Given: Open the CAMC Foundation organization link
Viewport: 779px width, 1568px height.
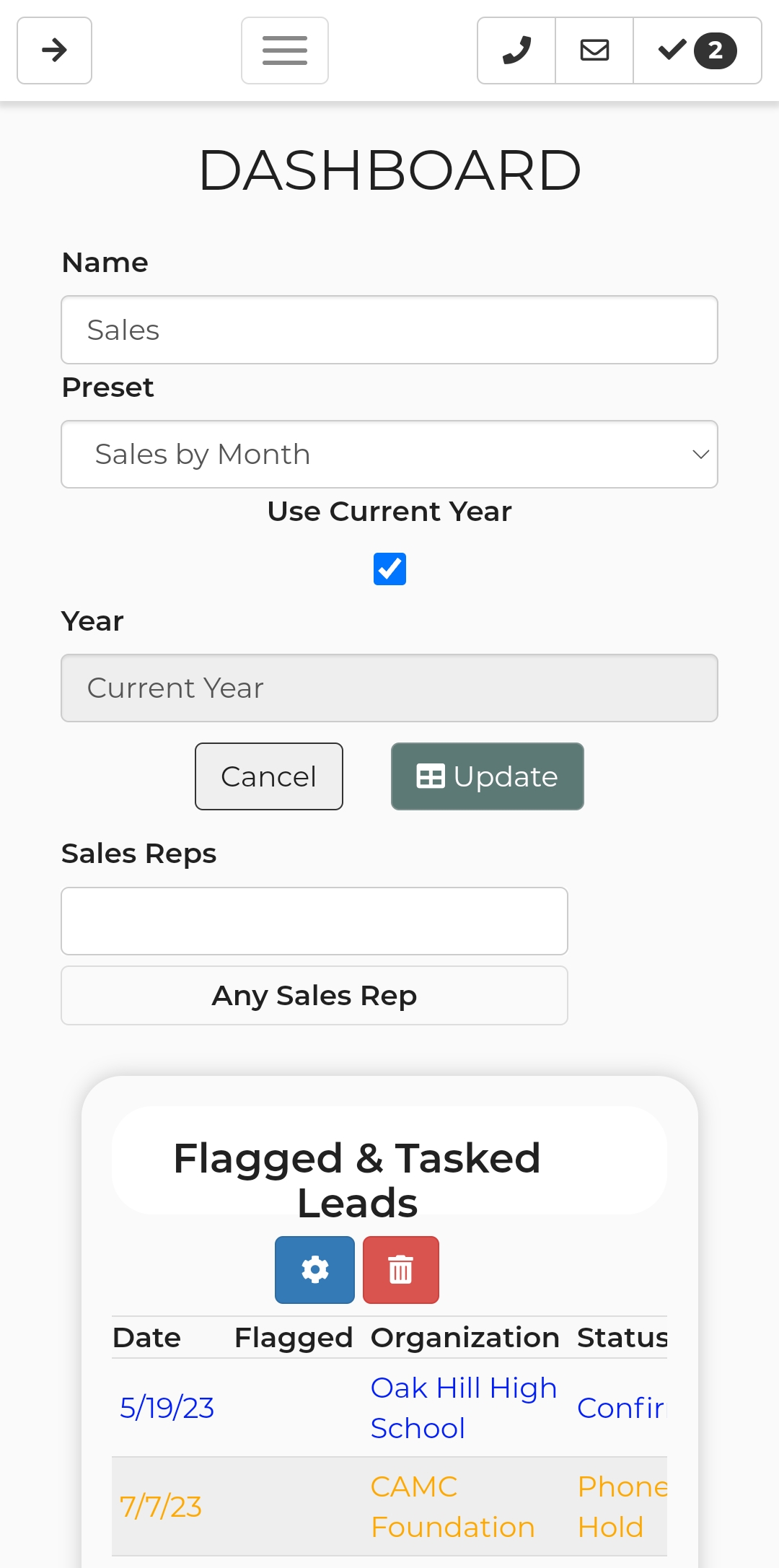Looking at the screenshot, I should click(x=452, y=1507).
